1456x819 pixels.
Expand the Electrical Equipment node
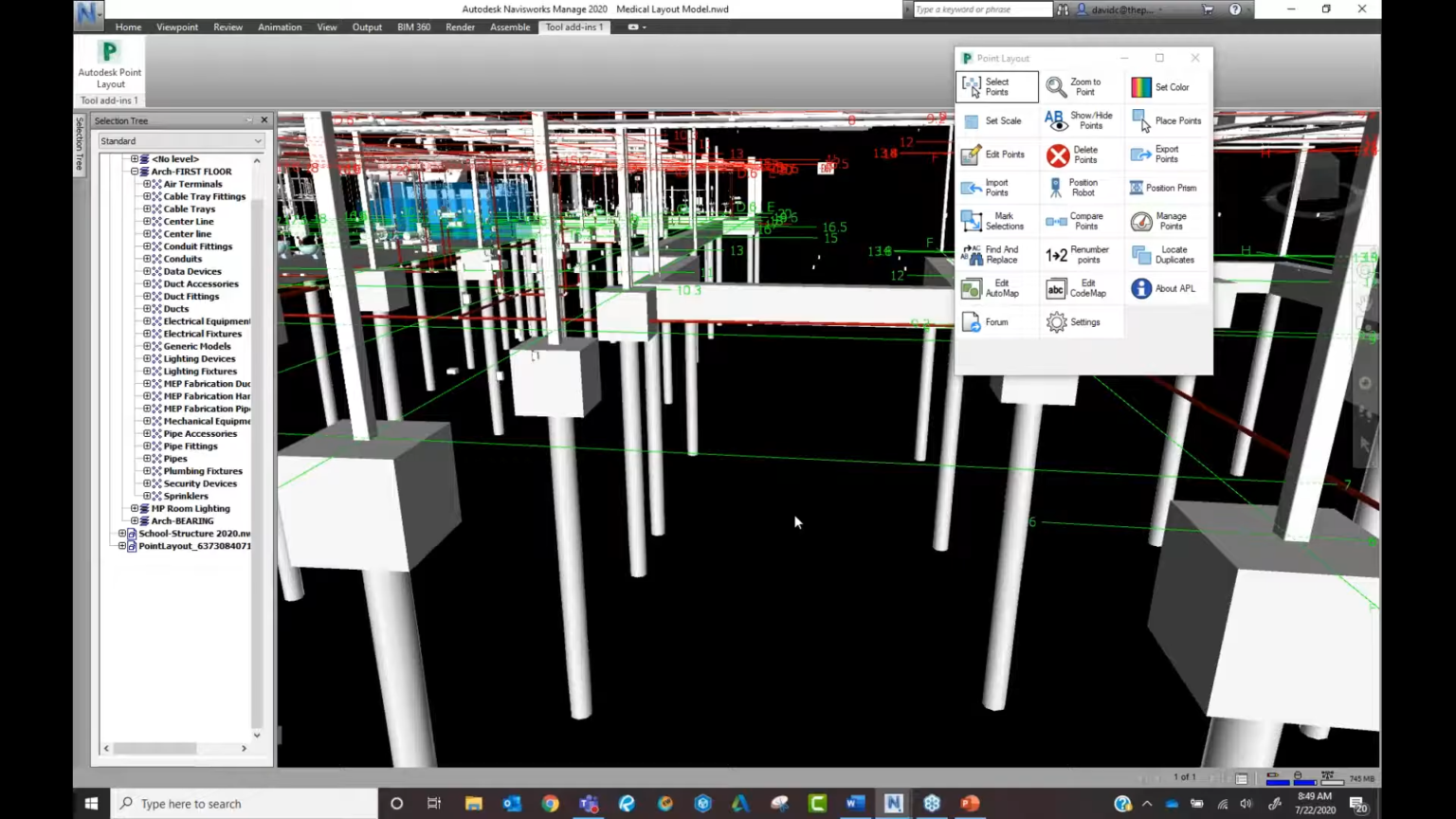coord(147,321)
